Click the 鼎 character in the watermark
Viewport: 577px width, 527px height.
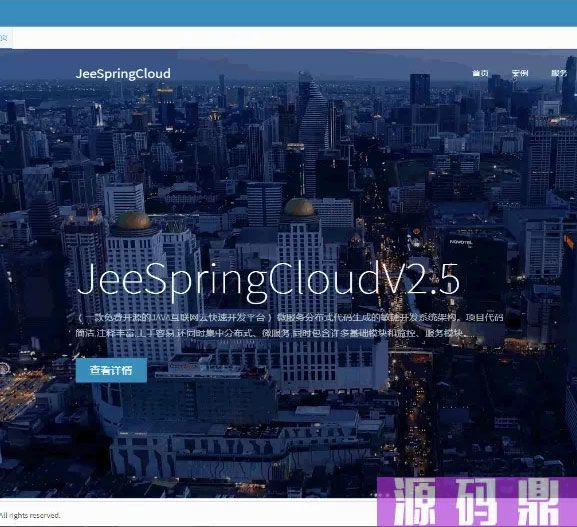click(x=538, y=502)
